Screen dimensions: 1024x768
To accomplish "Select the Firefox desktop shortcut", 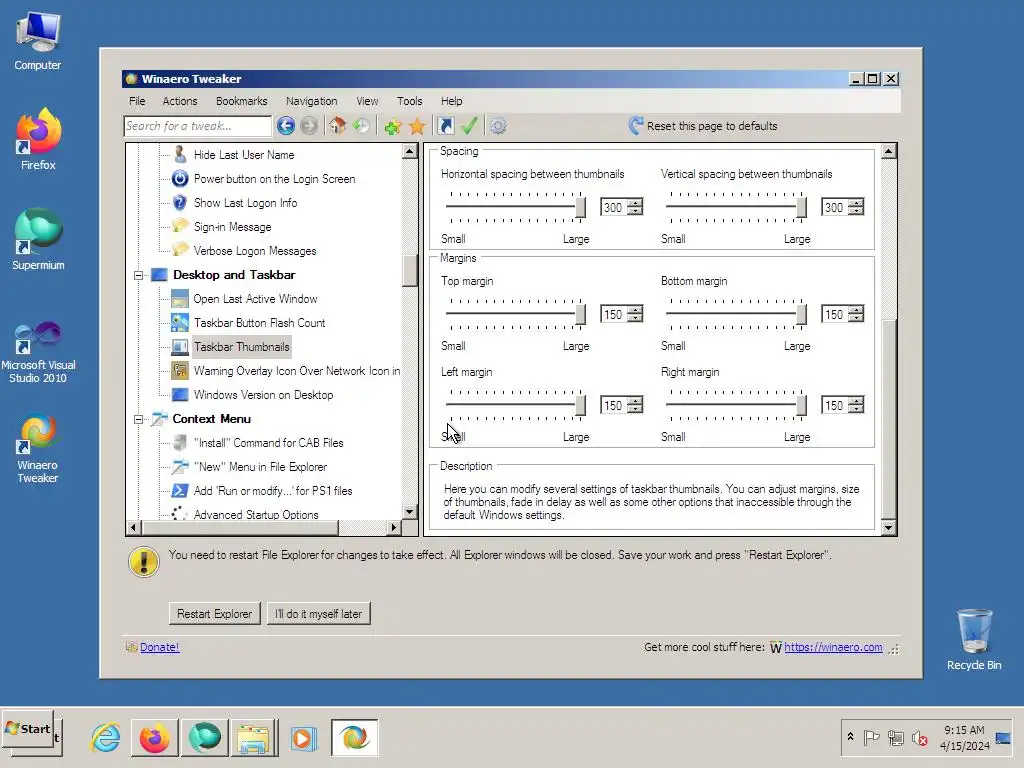I will [38, 140].
